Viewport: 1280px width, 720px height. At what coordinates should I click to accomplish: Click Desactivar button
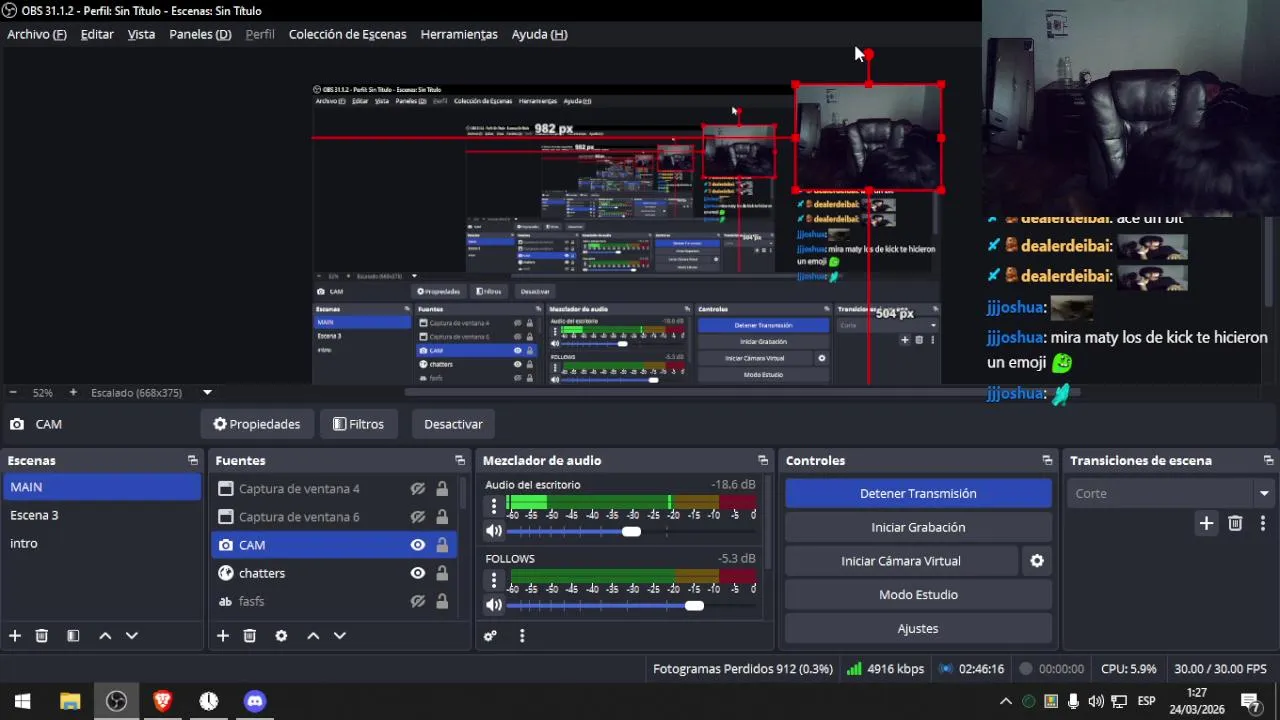click(x=453, y=424)
